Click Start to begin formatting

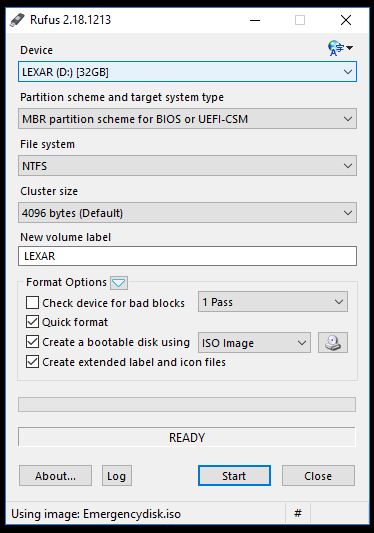pyautogui.click(x=234, y=476)
